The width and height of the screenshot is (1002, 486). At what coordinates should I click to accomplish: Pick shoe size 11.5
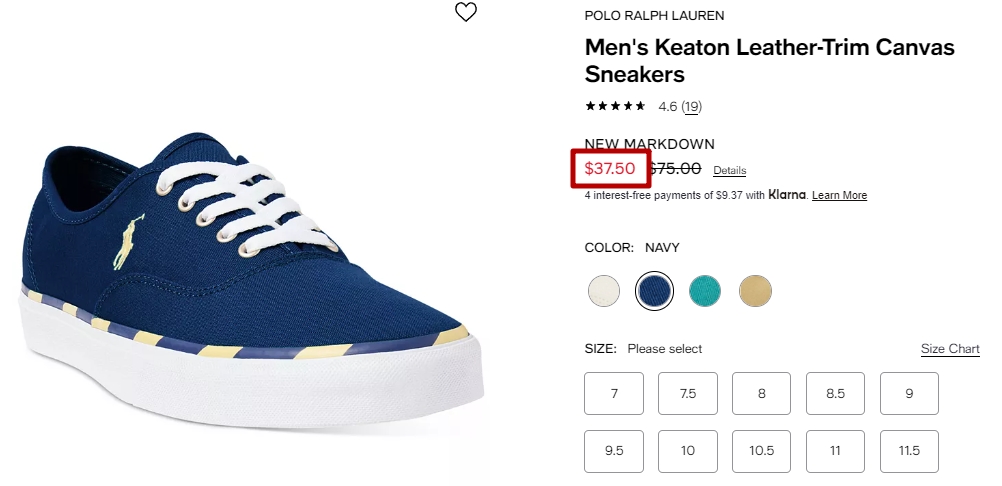[909, 451]
